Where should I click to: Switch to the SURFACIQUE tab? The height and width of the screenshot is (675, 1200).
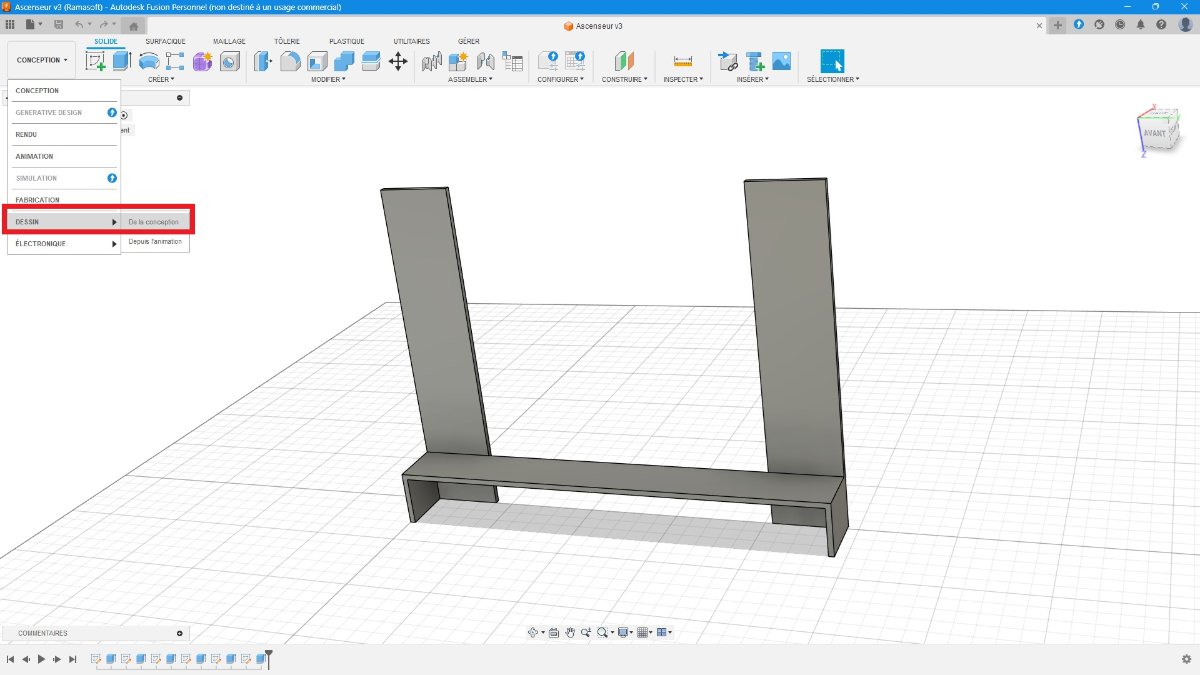(x=165, y=41)
